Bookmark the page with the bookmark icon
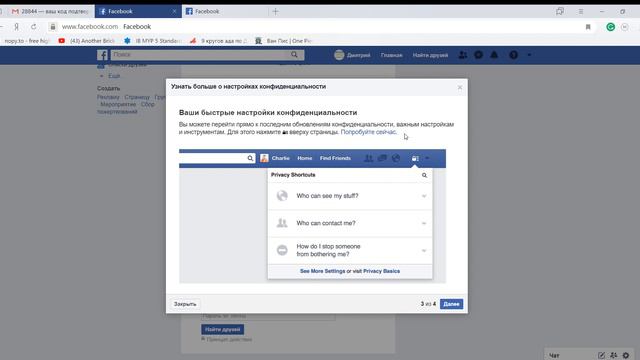Image resolution: width=640 pixels, height=360 pixels. pos(588,27)
